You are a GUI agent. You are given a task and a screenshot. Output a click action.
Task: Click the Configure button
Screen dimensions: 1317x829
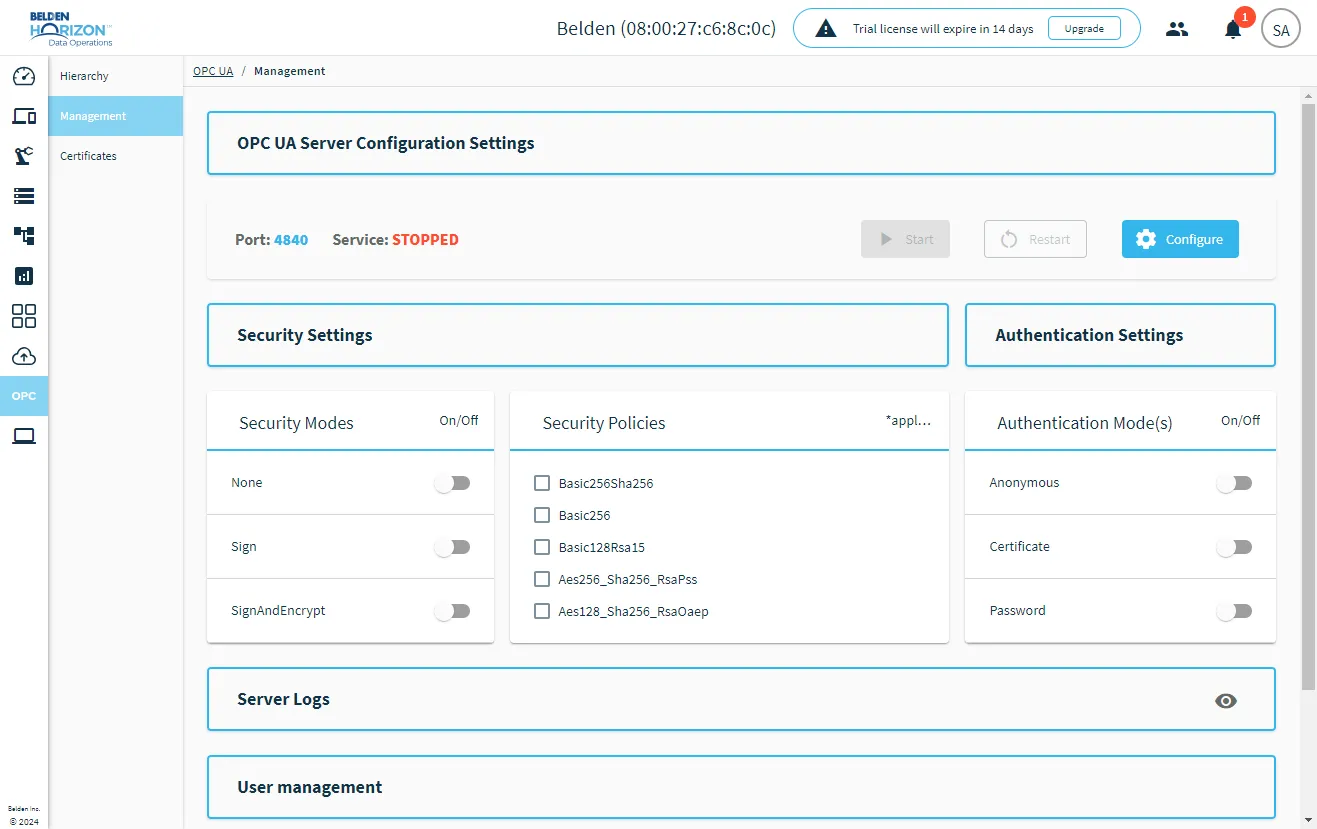pyautogui.click(x=1180, y=239)
